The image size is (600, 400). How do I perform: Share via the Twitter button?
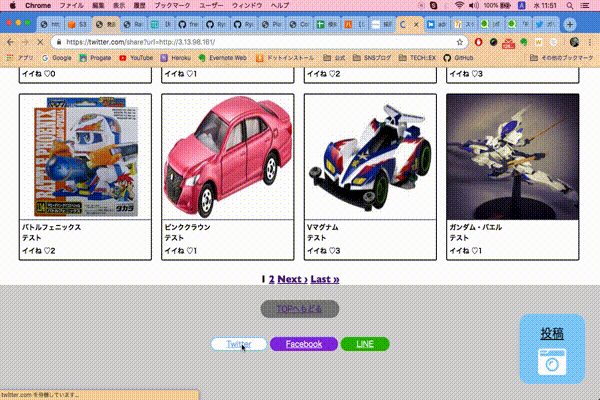coord(239,344)
